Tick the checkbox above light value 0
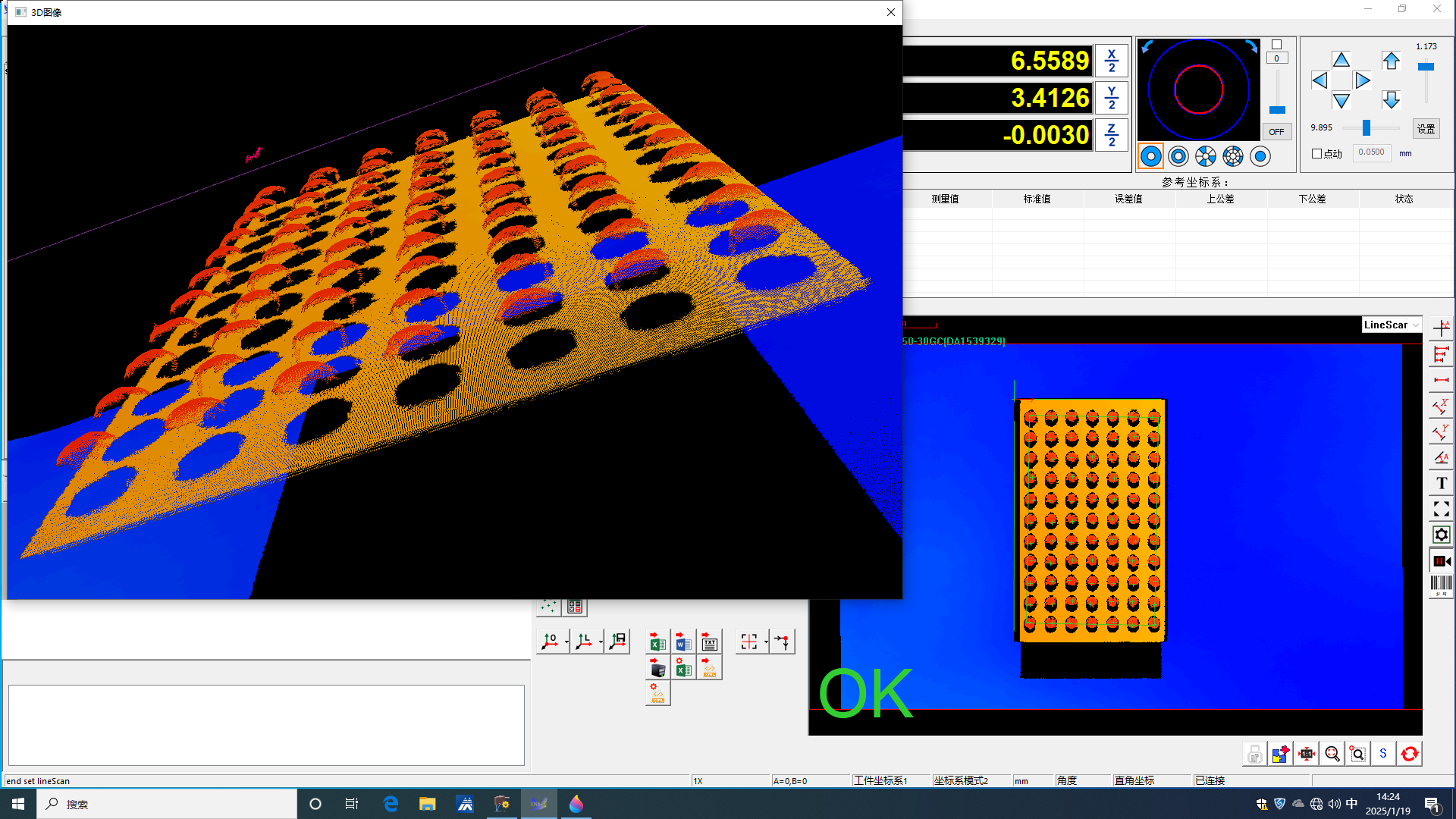 click(1276, 45)
